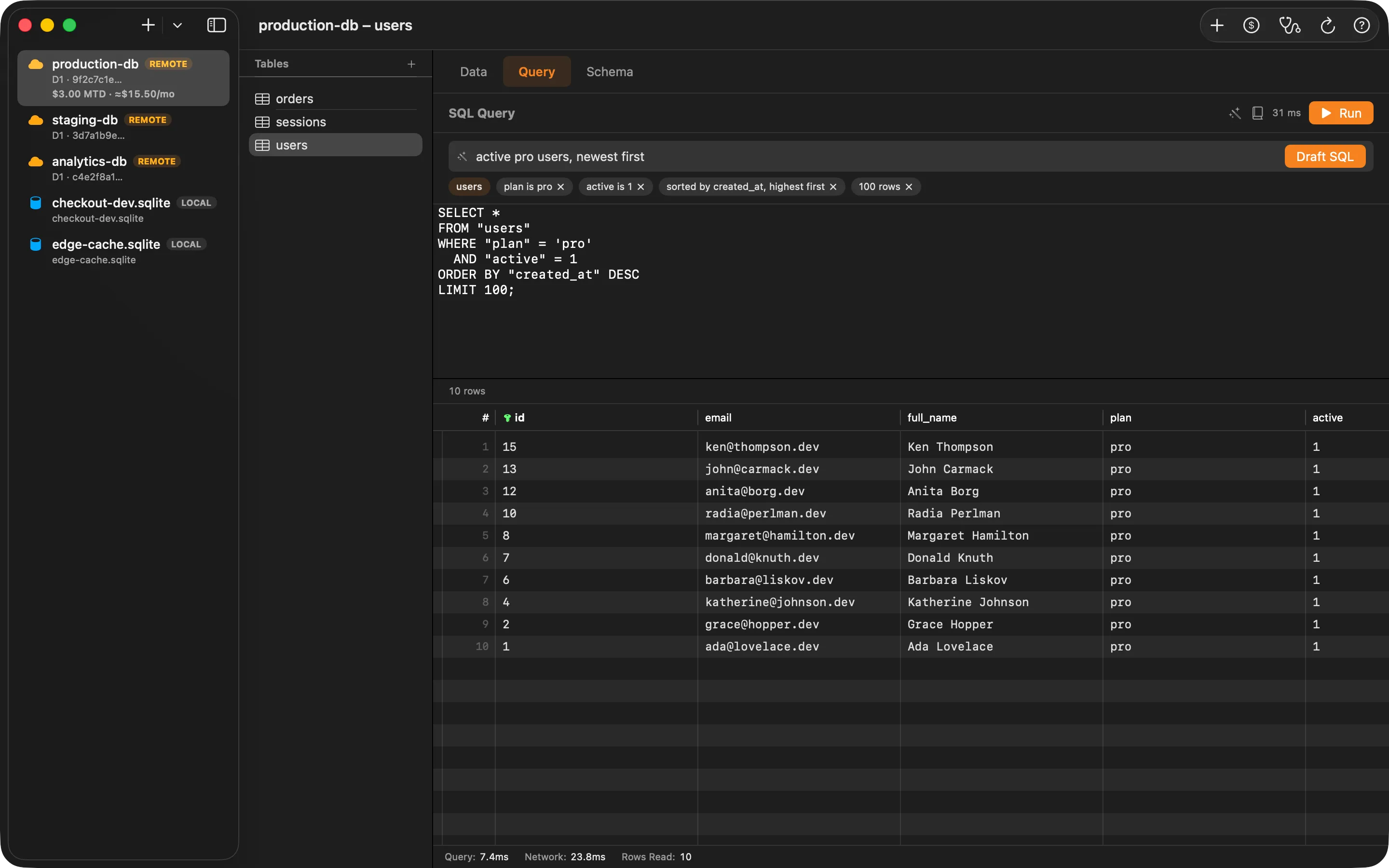
Task: Toggle the sidebar panel icon
Action: [217, 25]
